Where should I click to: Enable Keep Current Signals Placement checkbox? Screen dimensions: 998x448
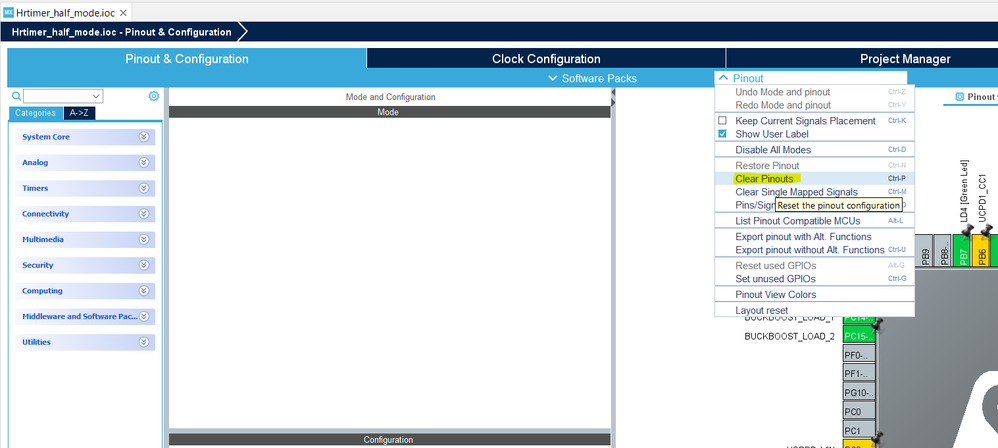(722, 120)
